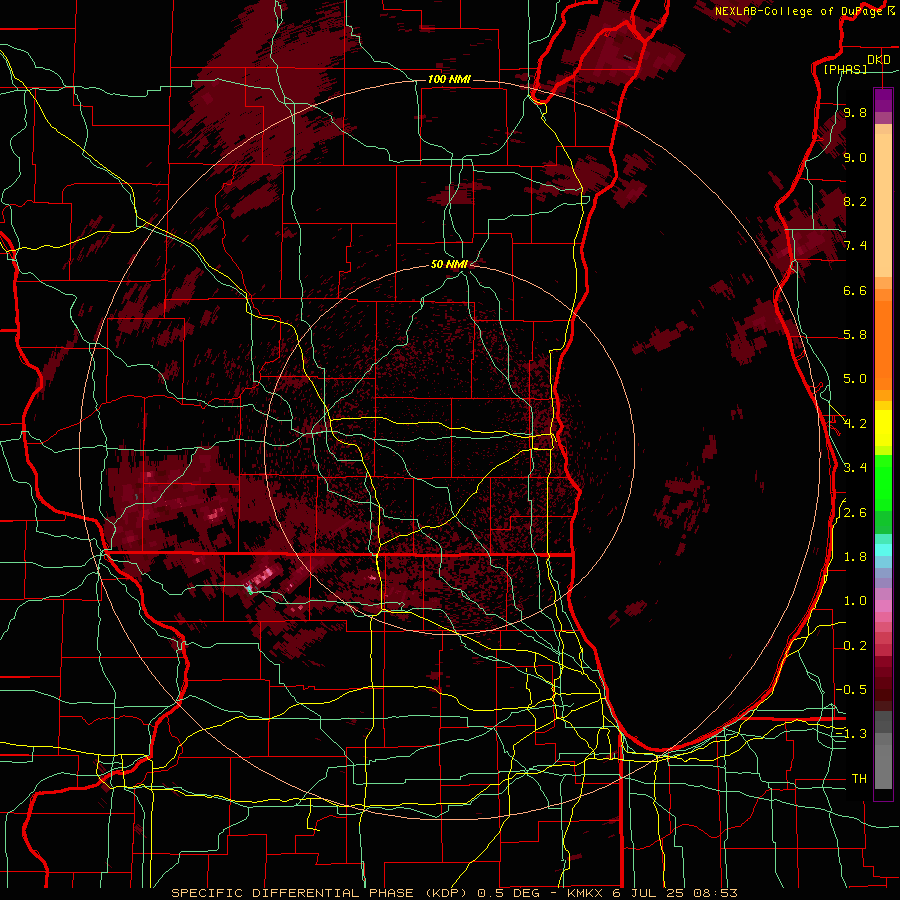Select the cyan segment of color bar
900x900 pixels.
pos(883,549)
